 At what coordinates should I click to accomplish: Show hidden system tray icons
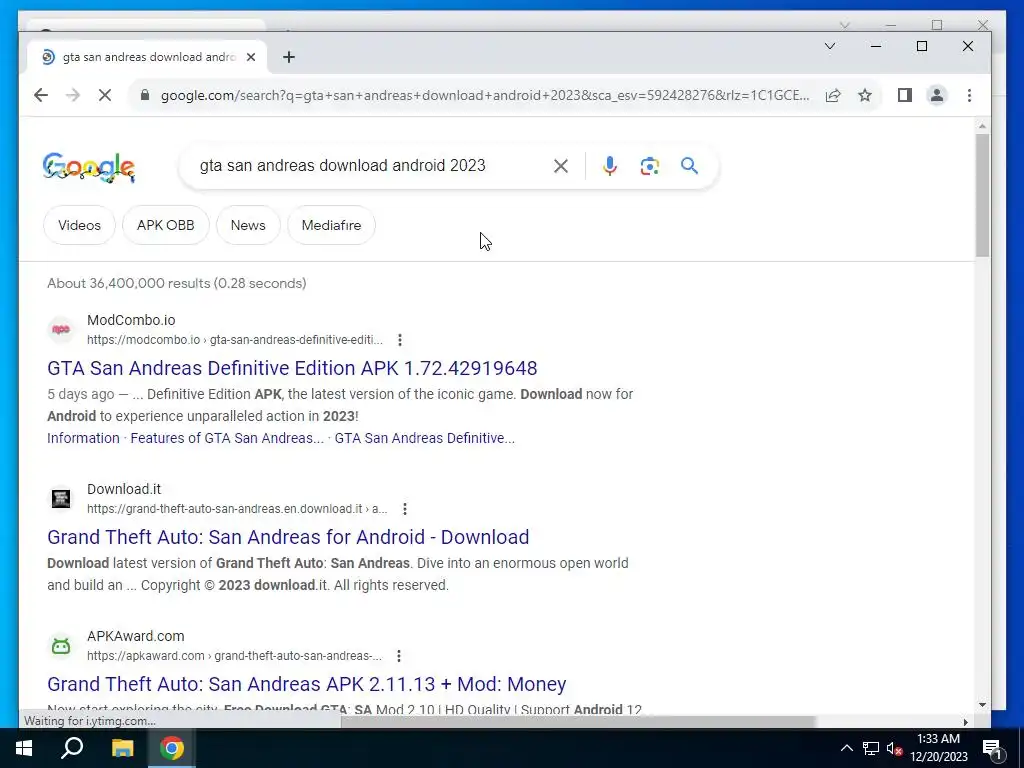pyautogui.click(x=846, y=748)
